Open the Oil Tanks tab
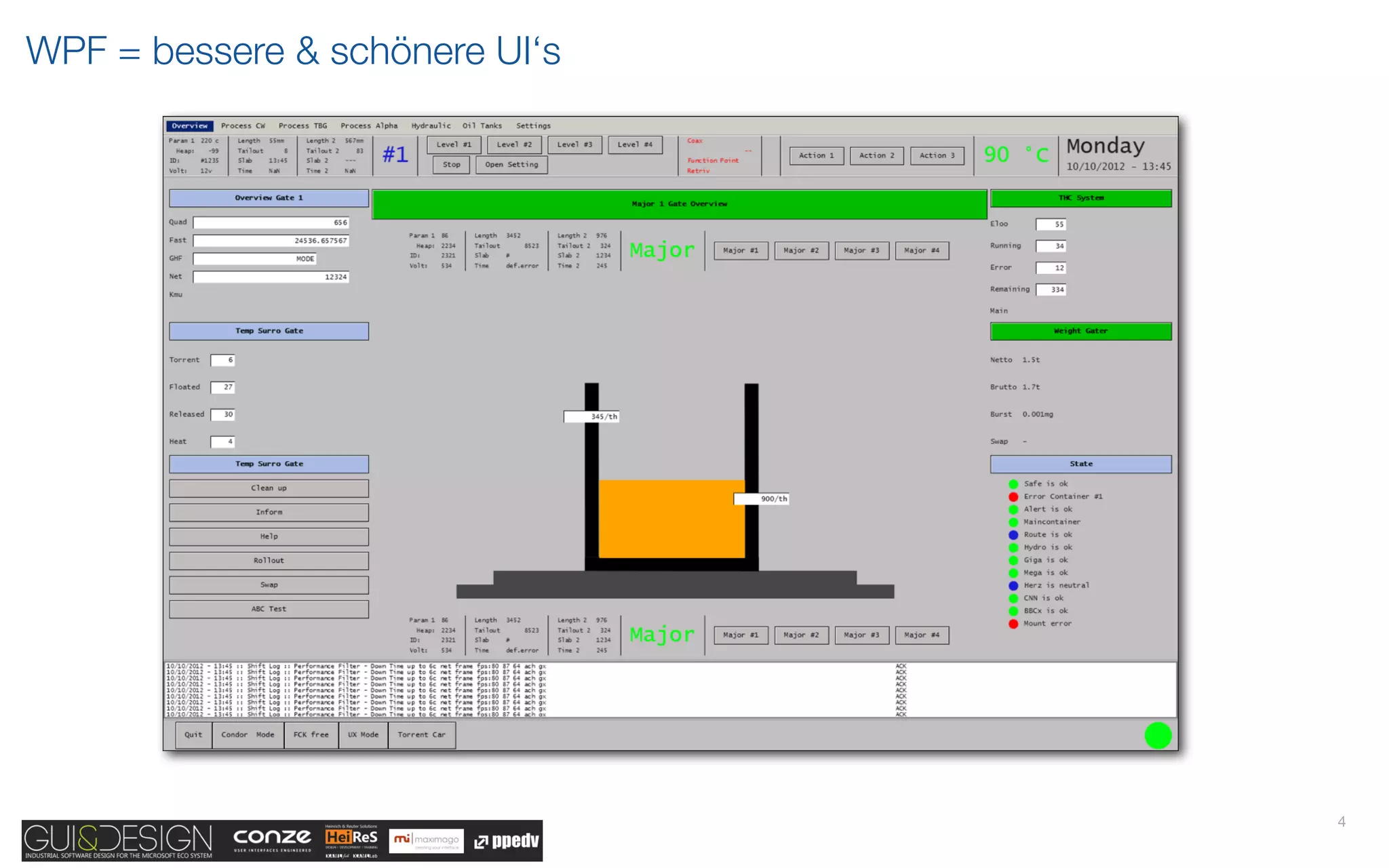1389x868 pixels. pos(482,126)
